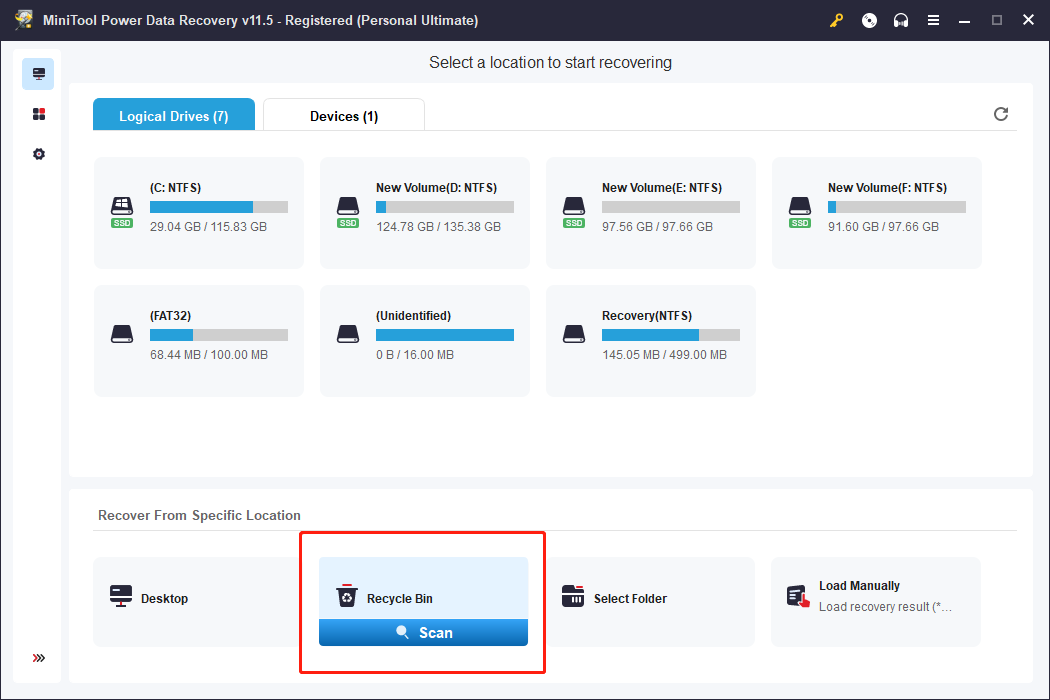This screenshot has height=700, width=1050.
Task: Select the New Volume E: drive icon
Action: 574,212
